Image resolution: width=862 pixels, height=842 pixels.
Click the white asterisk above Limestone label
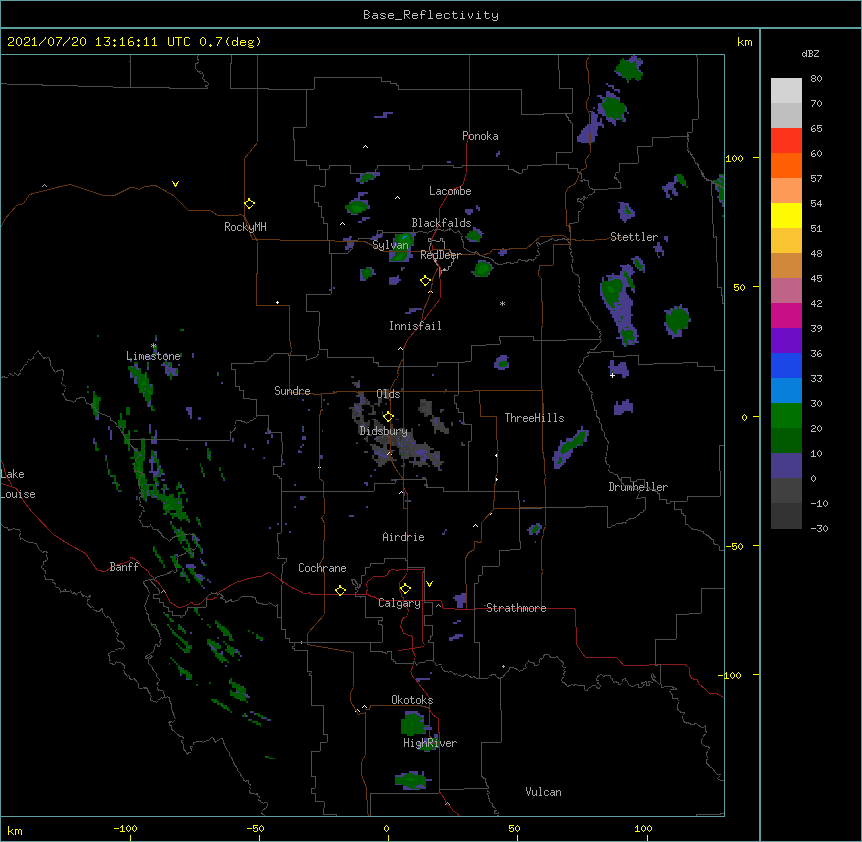pyautogui.click(x=154, y=346)
